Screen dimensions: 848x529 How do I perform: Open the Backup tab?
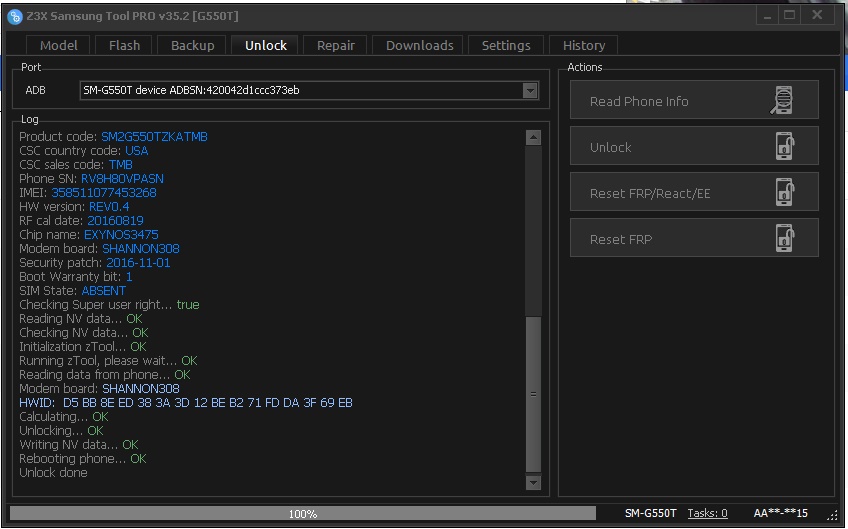point(193,45)
